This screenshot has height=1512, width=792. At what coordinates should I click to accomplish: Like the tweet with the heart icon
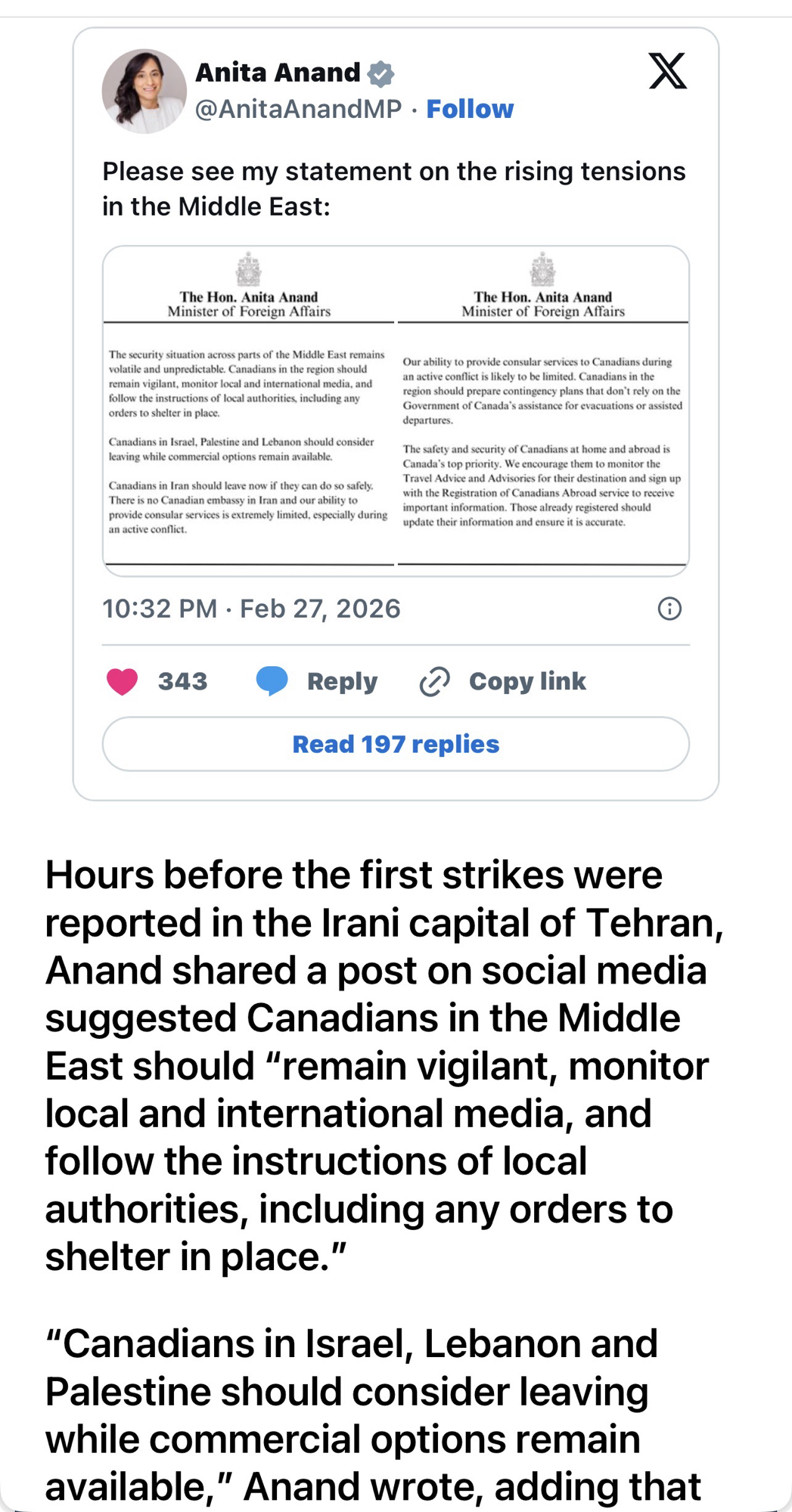pos(122,681)
